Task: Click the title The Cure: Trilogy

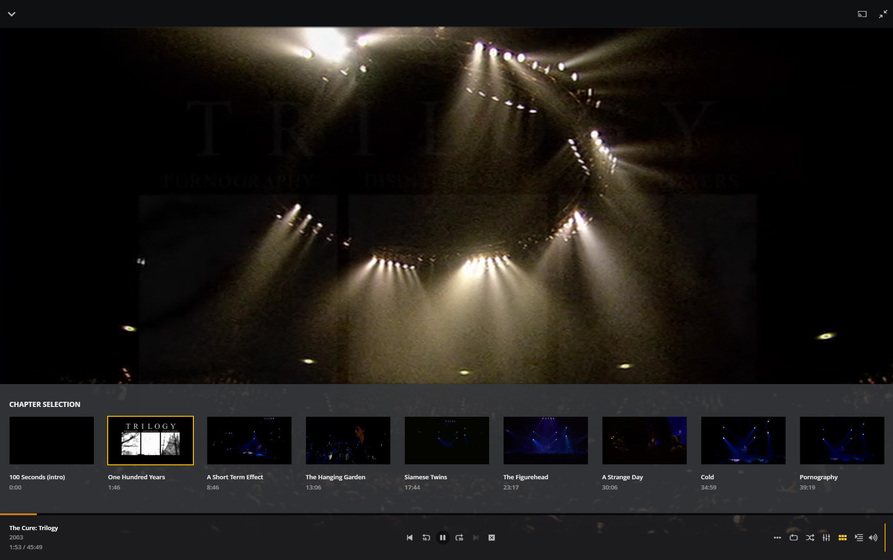Action: point(34,528)
